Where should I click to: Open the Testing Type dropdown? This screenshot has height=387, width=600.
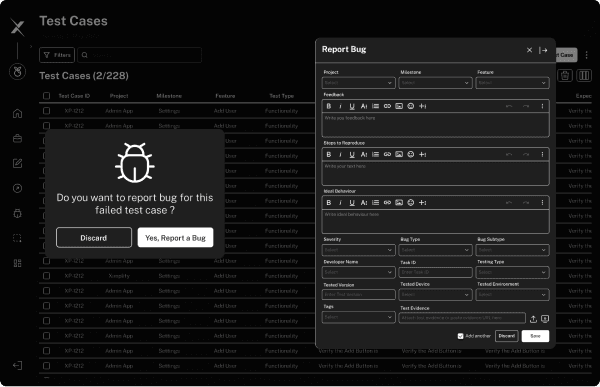tap(512, 272)
